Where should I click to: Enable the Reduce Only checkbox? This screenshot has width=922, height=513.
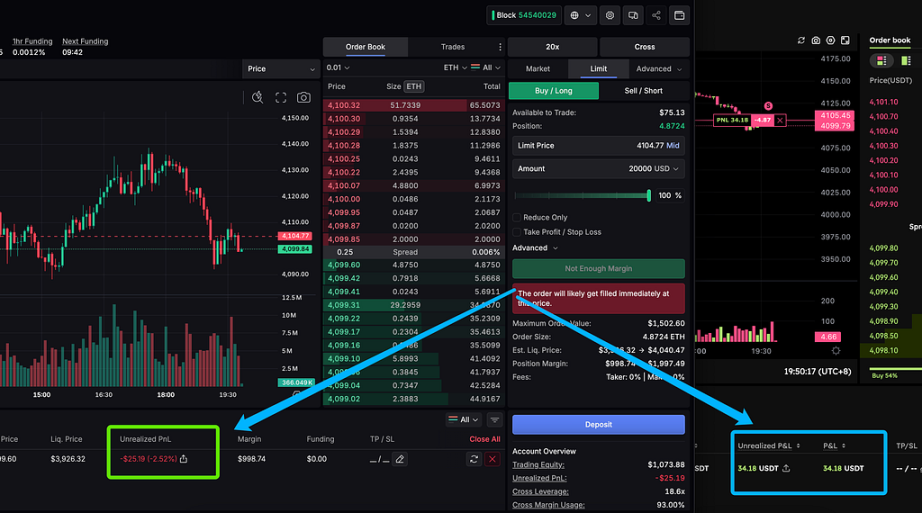tap(517, 217)
